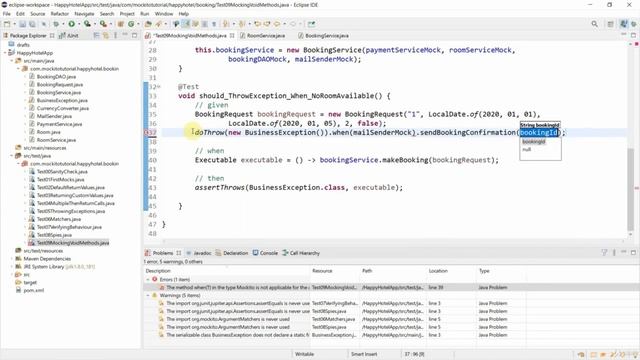Click the Back navigation arrow icon
The height and width of the screenshot is (360, 640).
point(277,24)
